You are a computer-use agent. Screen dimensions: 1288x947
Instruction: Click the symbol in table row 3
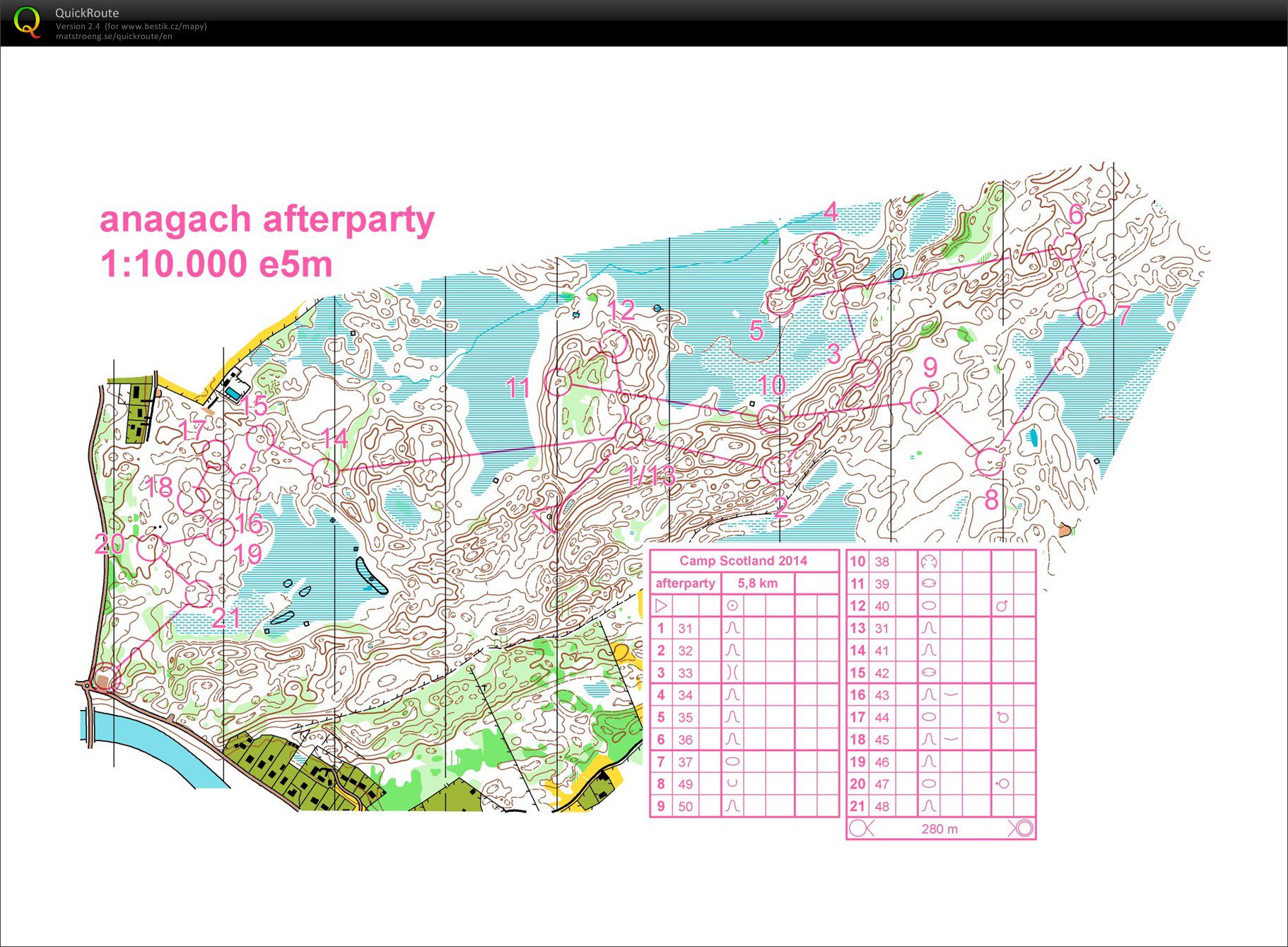[732, 672]
